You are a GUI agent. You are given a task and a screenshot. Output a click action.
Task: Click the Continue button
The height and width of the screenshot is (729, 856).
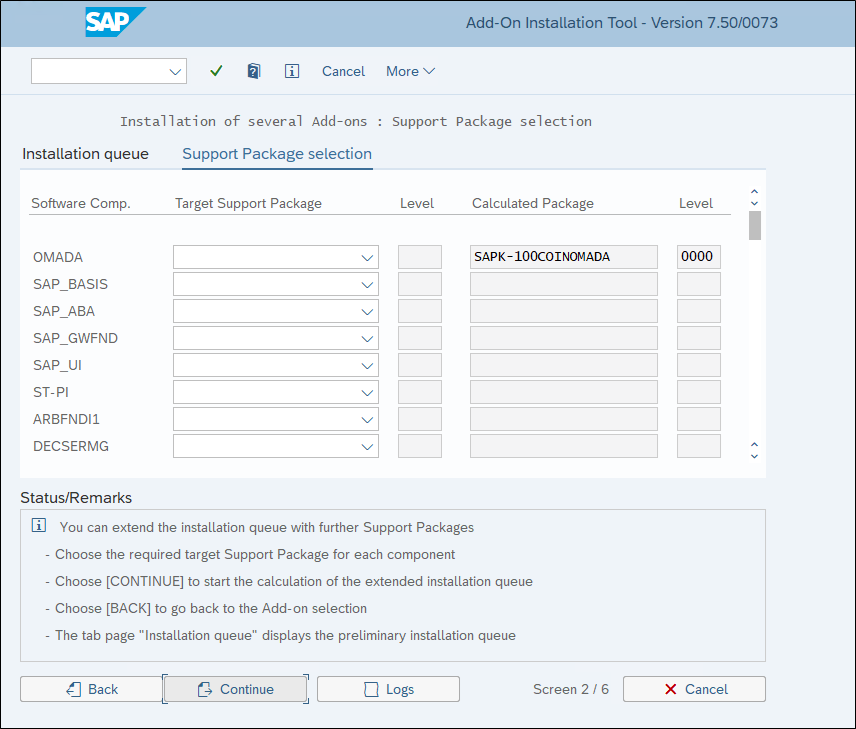pyautogui.click(x=235, y=689)
